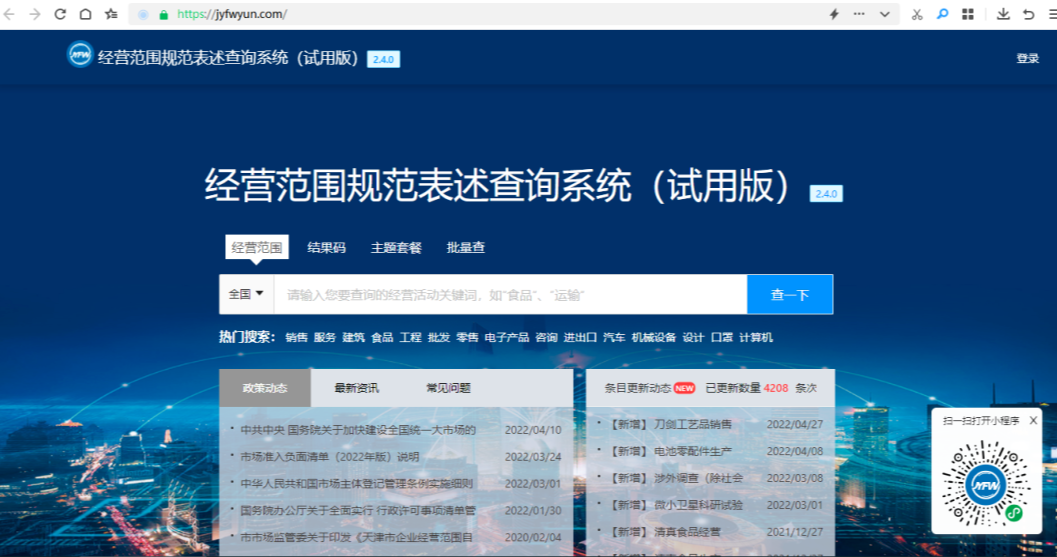This screenshot has height=557, width=1057.
Task: Open the address bar three-dots menu
Action: [859, 14]
